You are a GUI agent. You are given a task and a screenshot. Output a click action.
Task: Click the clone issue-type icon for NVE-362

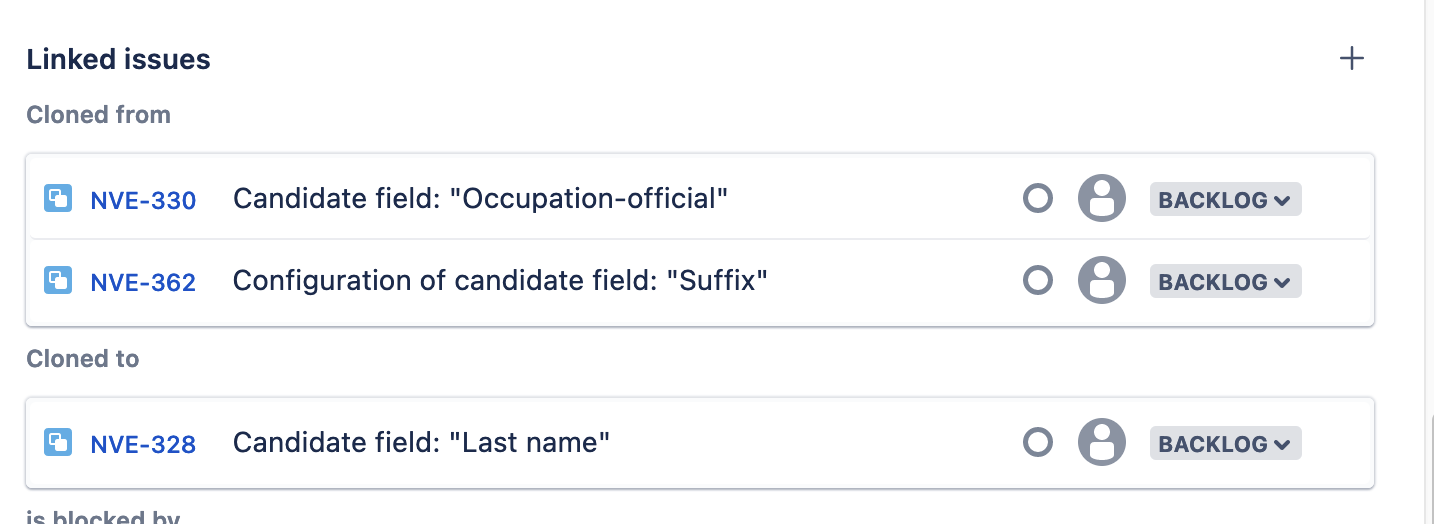tap(58, 280)
